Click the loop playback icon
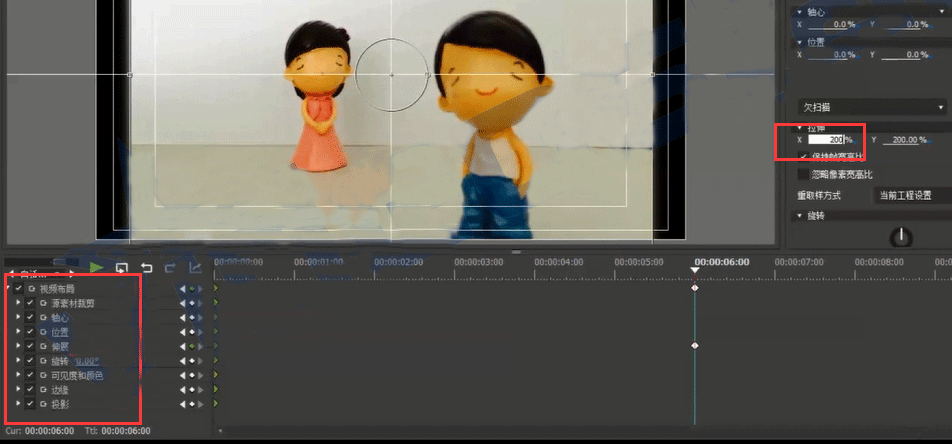The width and height of the screenshot is (952, 444). (x=122, y=267)
